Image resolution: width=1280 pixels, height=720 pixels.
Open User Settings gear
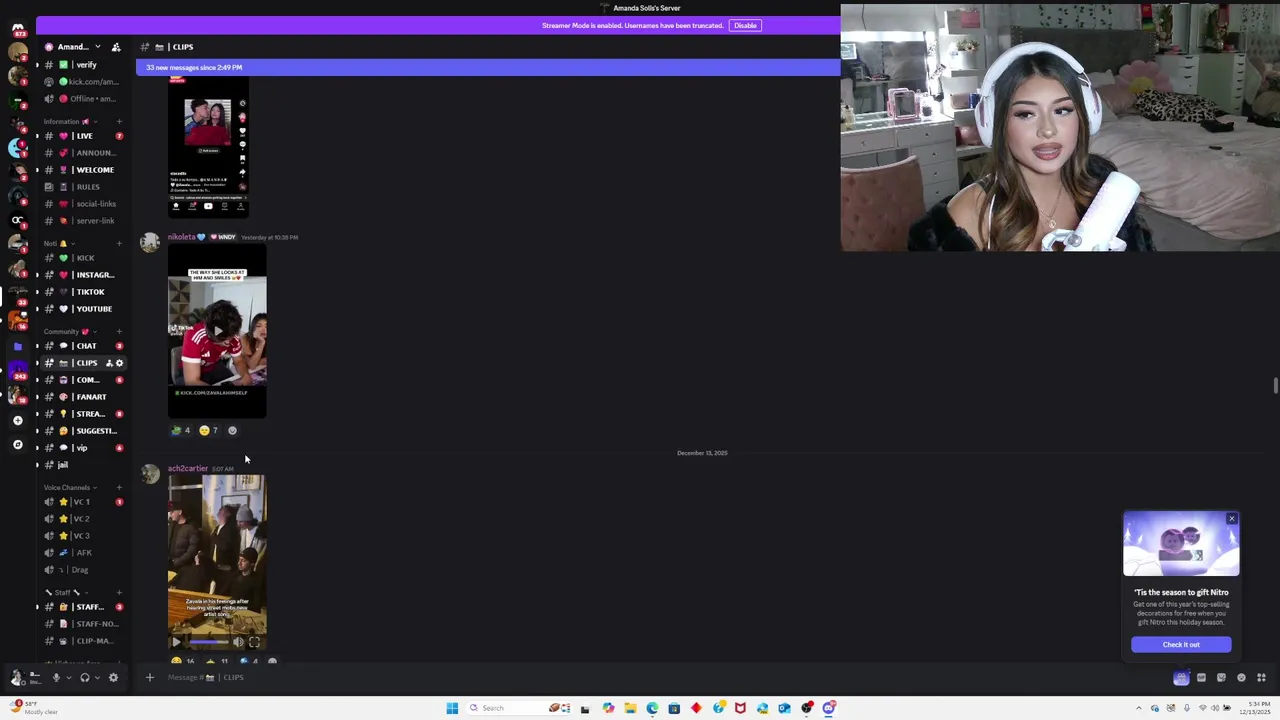coord(113,678)
